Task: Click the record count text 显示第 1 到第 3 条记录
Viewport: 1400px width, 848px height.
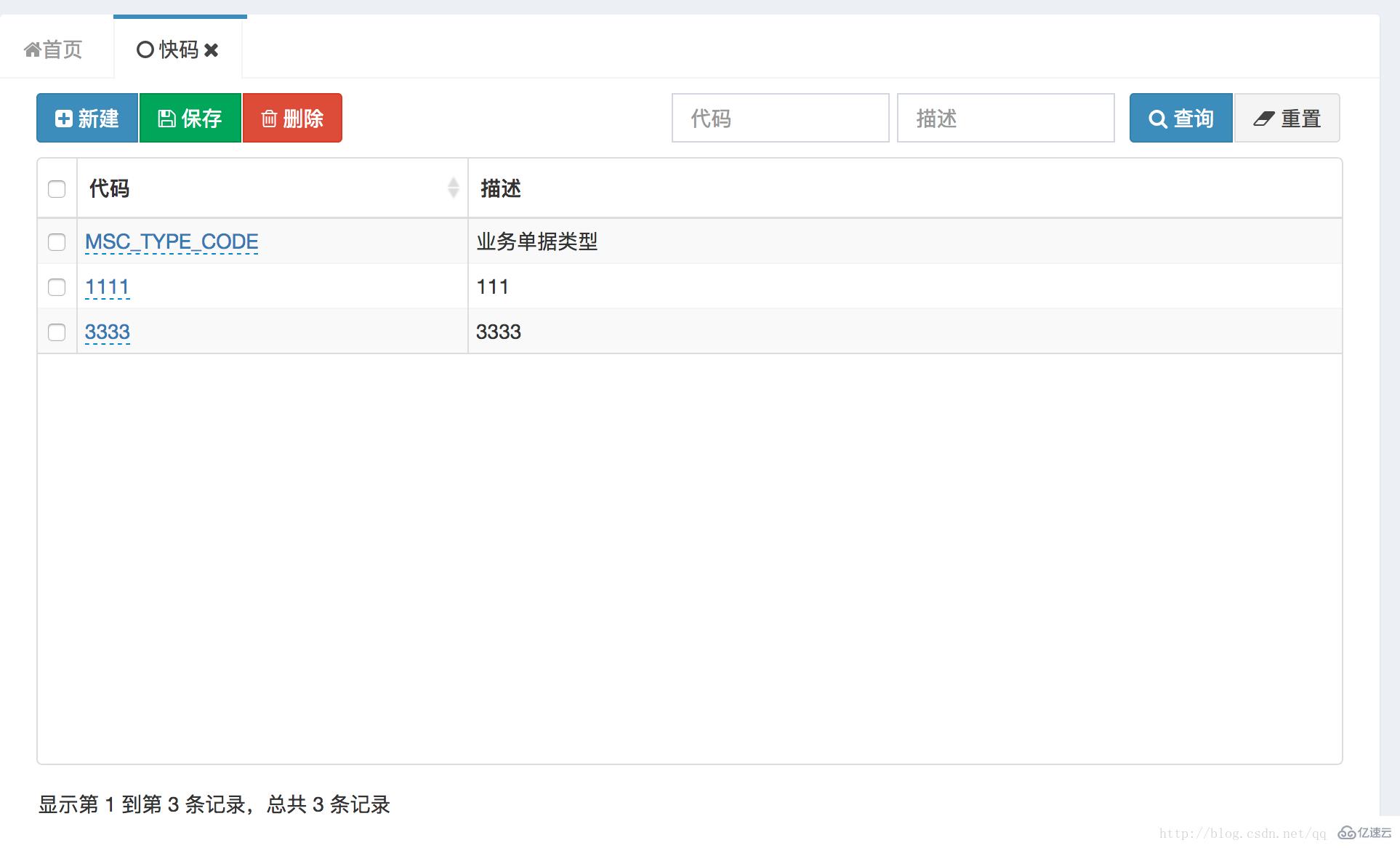Action: (x=142, y=804)
